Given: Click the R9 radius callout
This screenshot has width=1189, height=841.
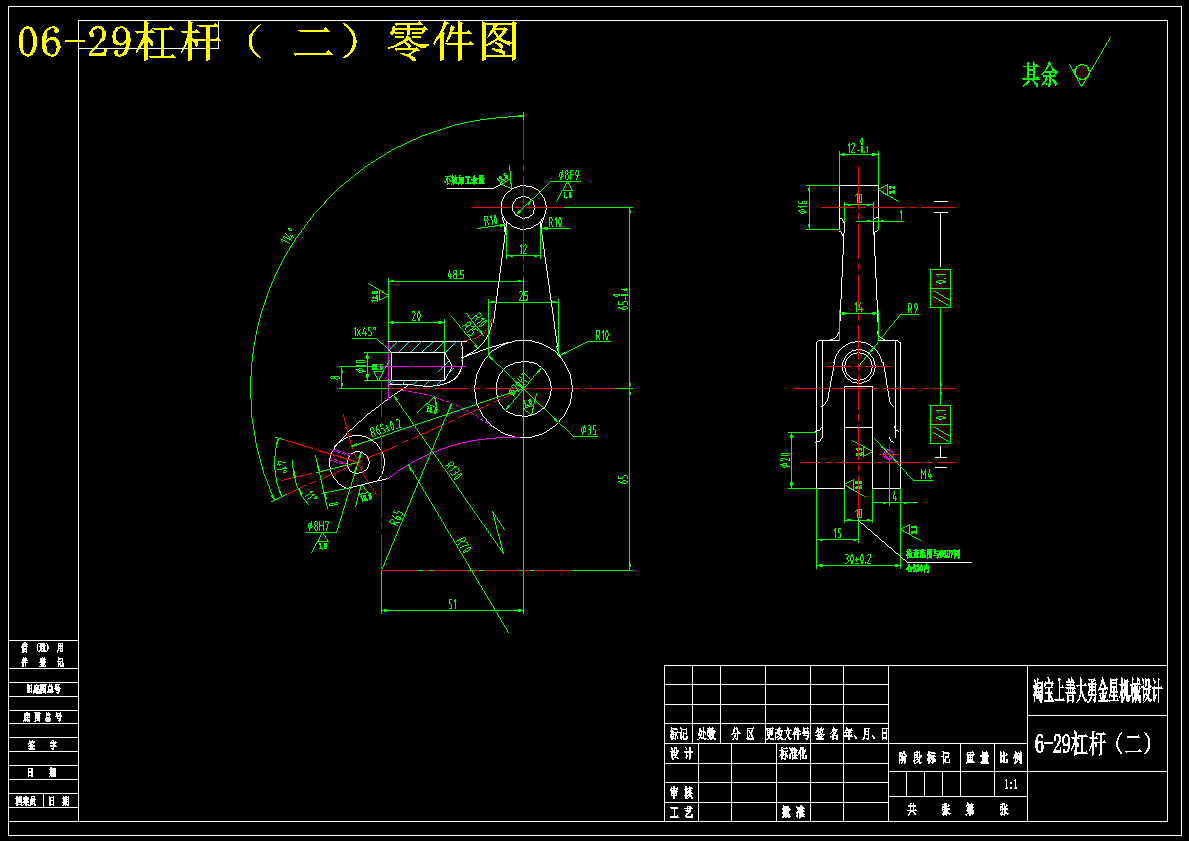Looking at the screenshot, I should pos(913,309).
